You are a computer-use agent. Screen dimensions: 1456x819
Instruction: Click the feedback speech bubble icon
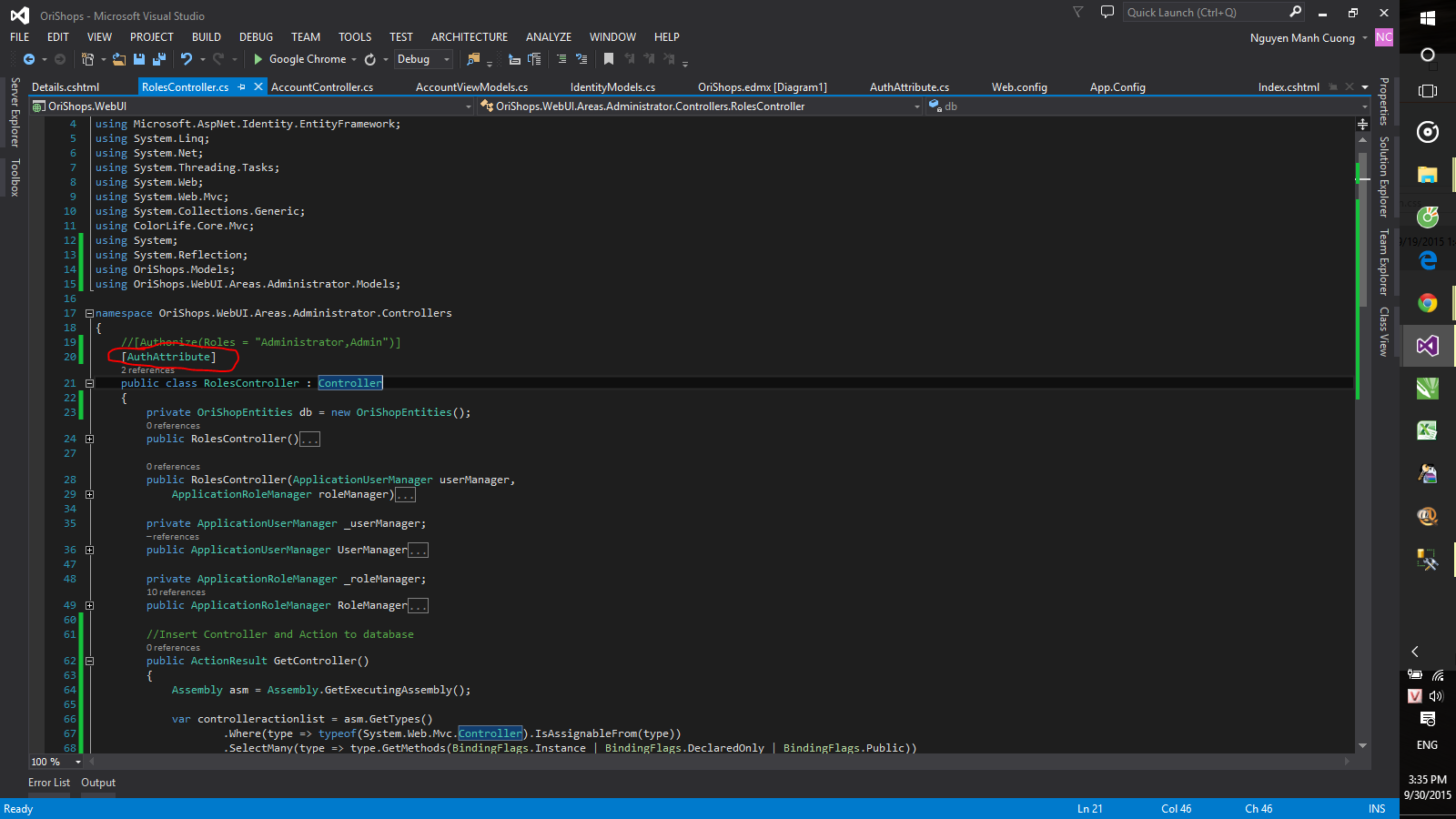1107,12
